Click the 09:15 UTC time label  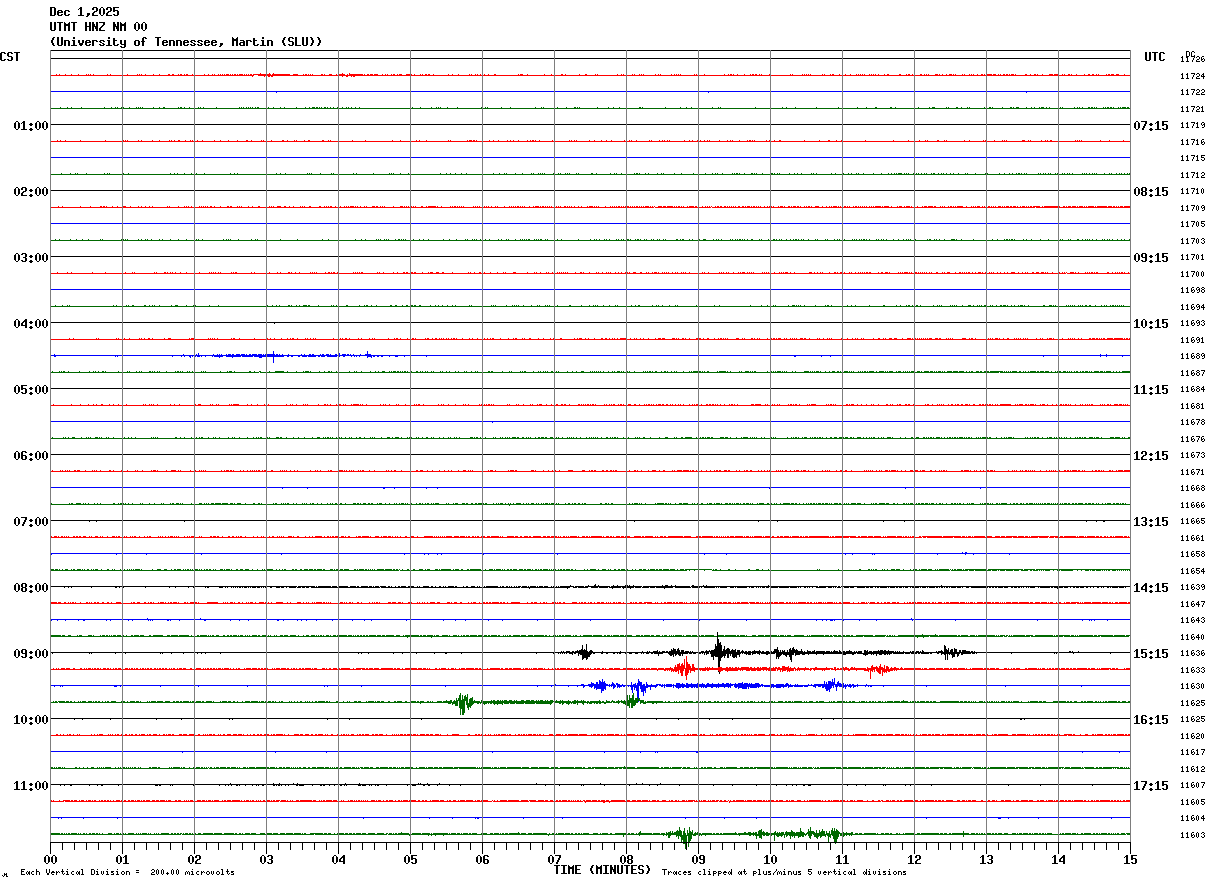[1151, 258]
